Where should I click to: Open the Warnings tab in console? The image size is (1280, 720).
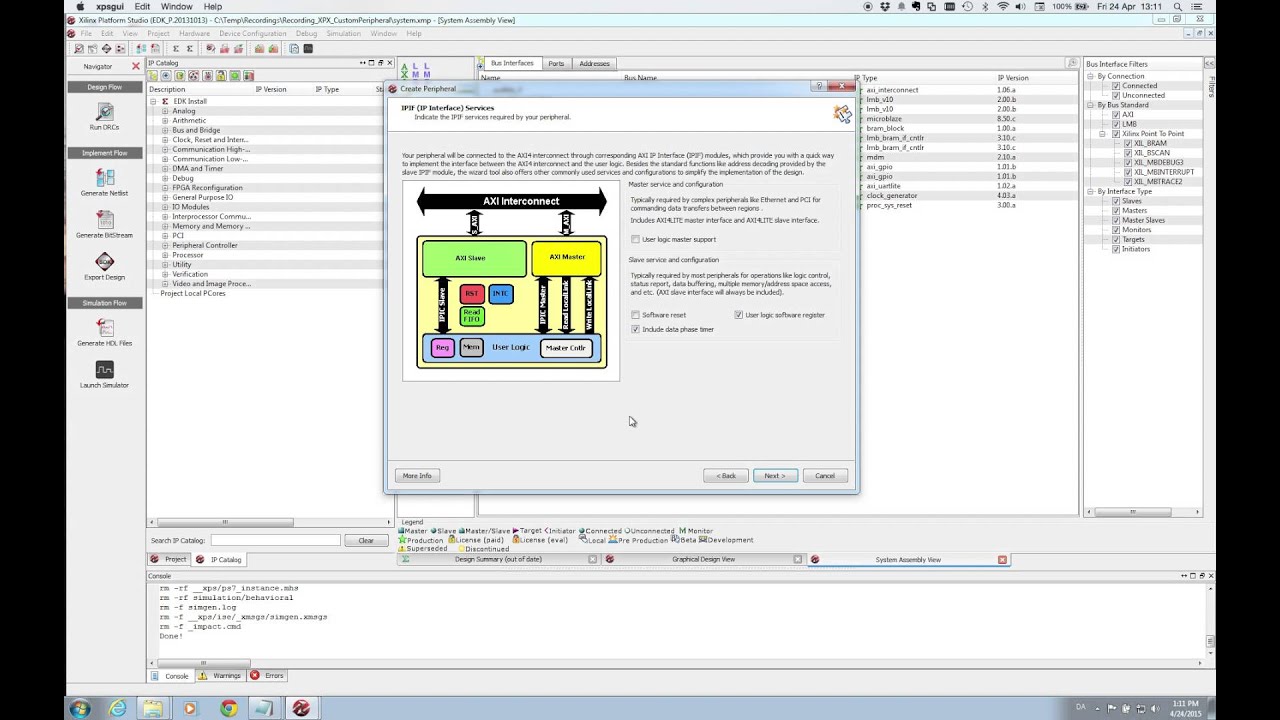[220, 676]
